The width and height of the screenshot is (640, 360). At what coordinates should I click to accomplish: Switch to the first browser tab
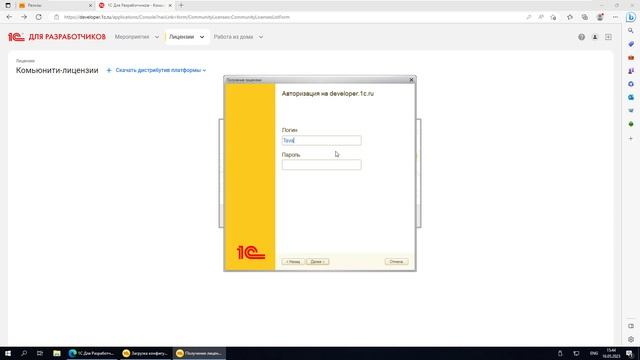click(55, 5)
